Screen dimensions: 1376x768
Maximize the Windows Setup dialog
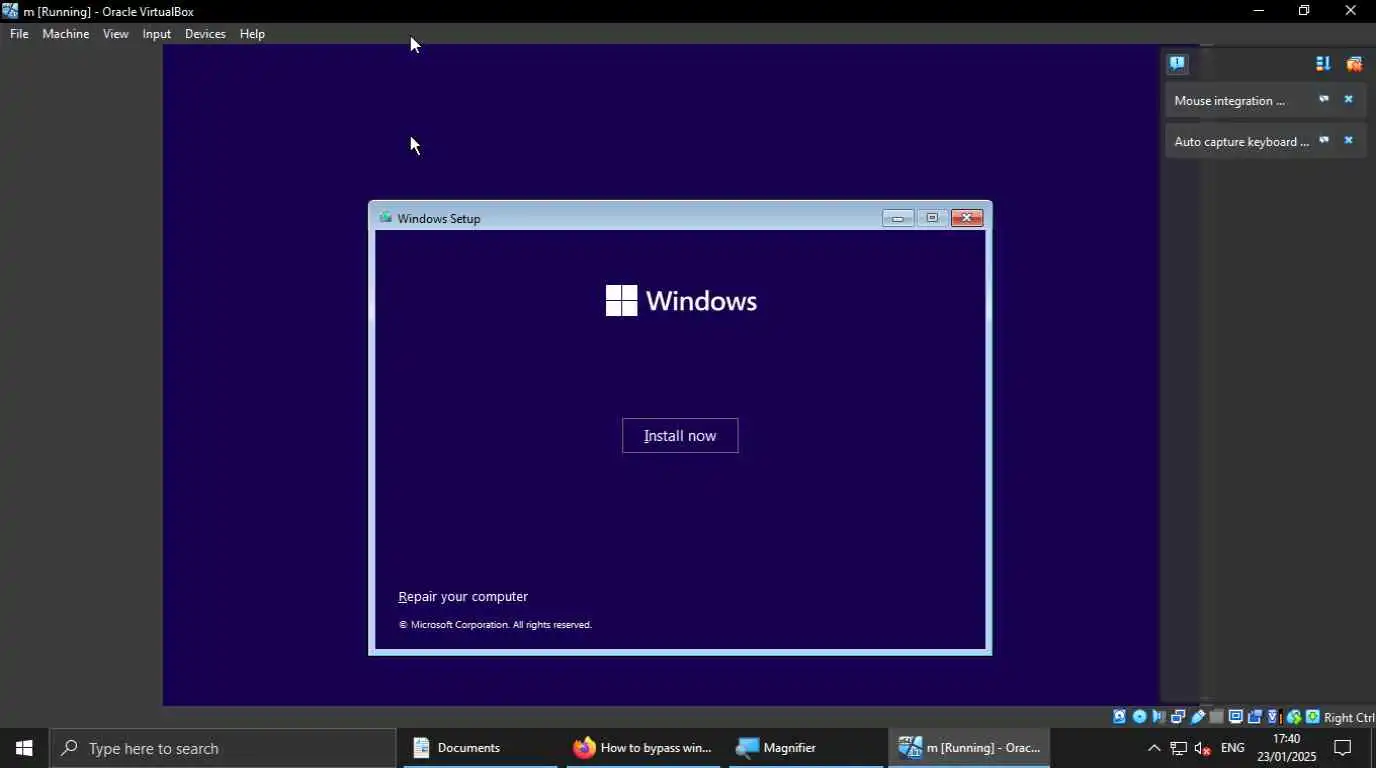coord(932,218)
